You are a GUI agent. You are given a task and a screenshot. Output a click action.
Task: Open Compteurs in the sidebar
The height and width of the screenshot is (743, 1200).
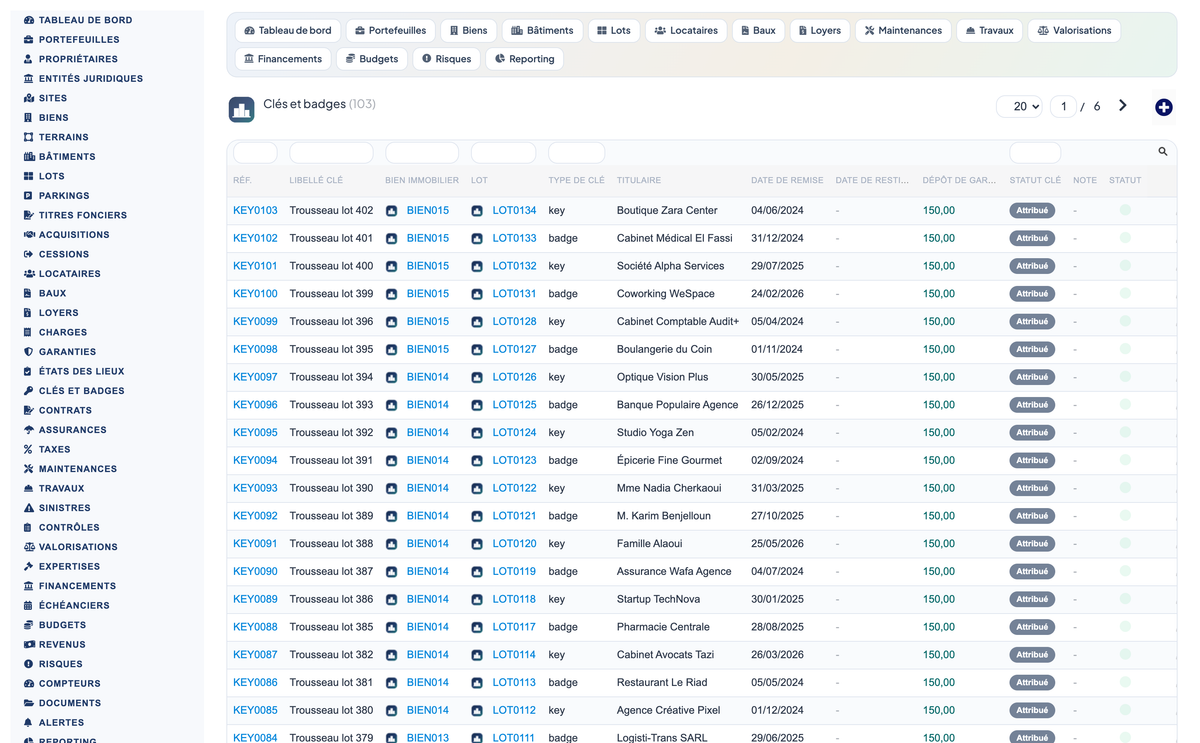(62, 684)
